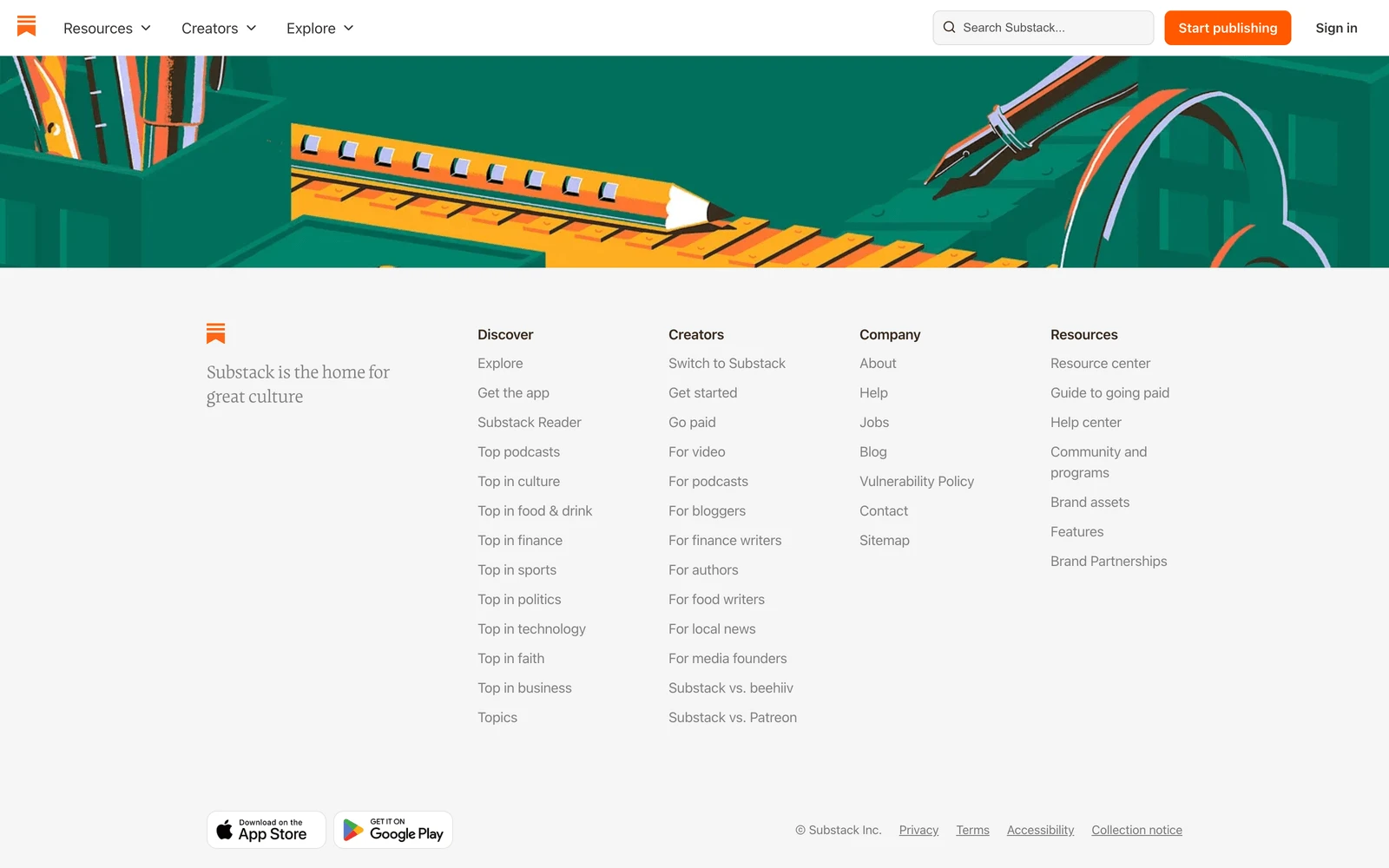Click the hero illustration banner
This screenshot has height=868, width=1389.
(694, 161)
